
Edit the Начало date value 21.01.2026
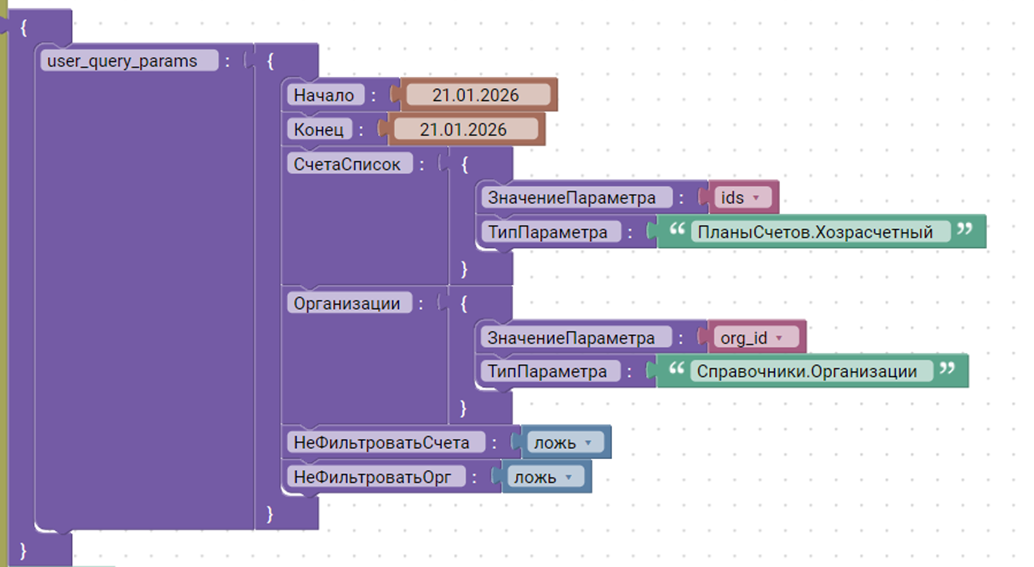coord(478,95)
